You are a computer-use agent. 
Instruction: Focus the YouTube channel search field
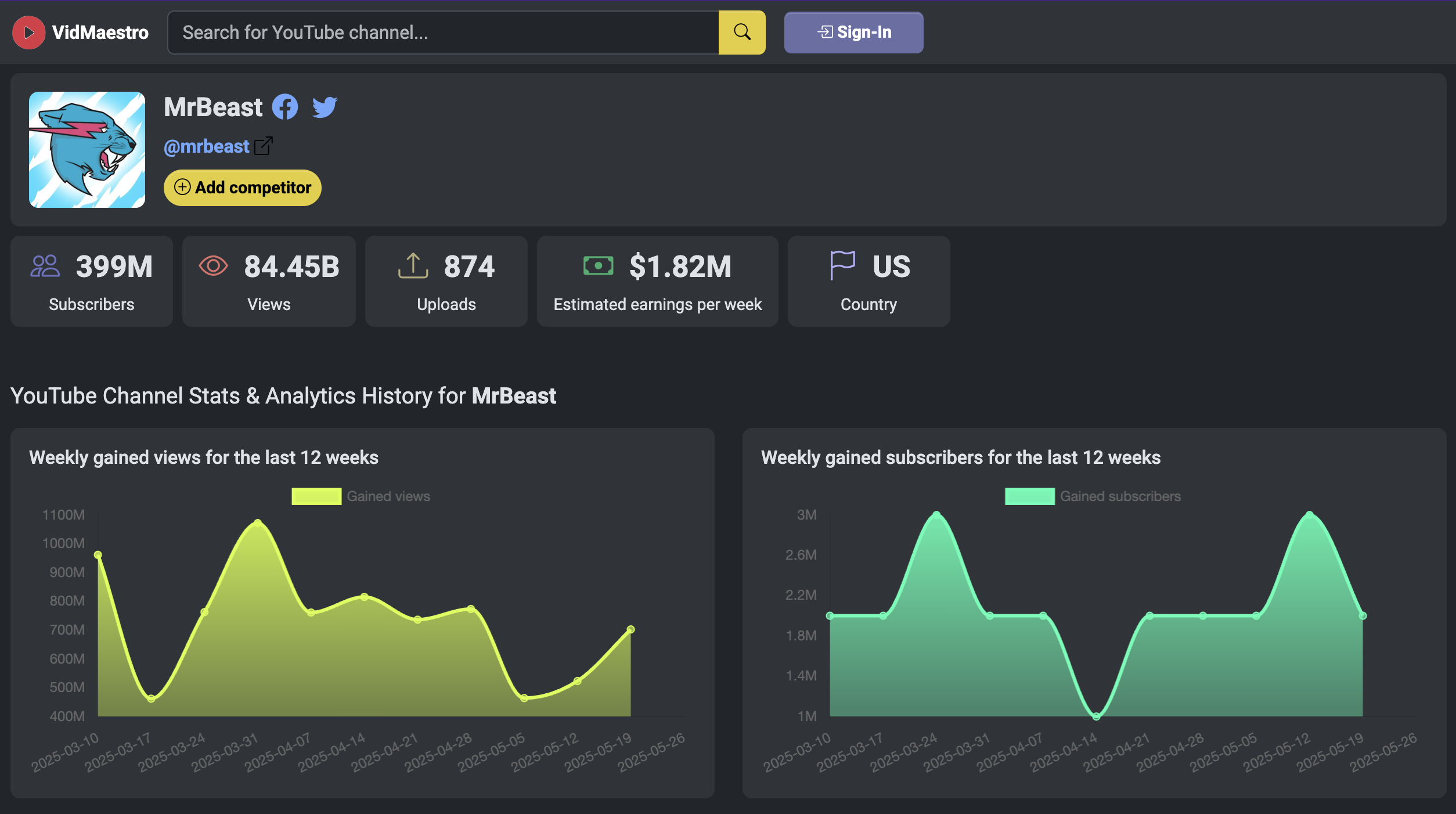(443, 33)
